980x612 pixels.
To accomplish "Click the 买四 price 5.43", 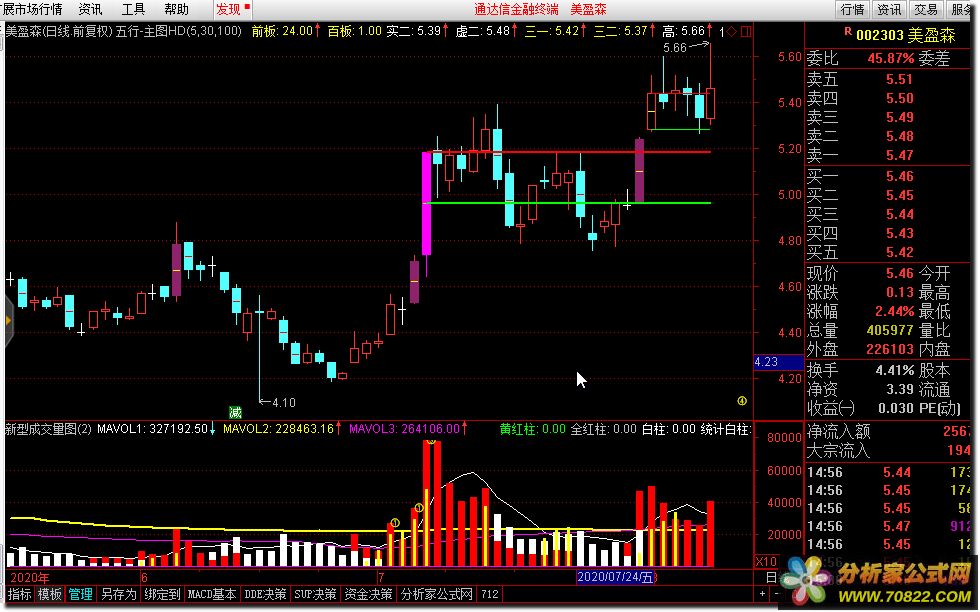I will click(899, 233).
